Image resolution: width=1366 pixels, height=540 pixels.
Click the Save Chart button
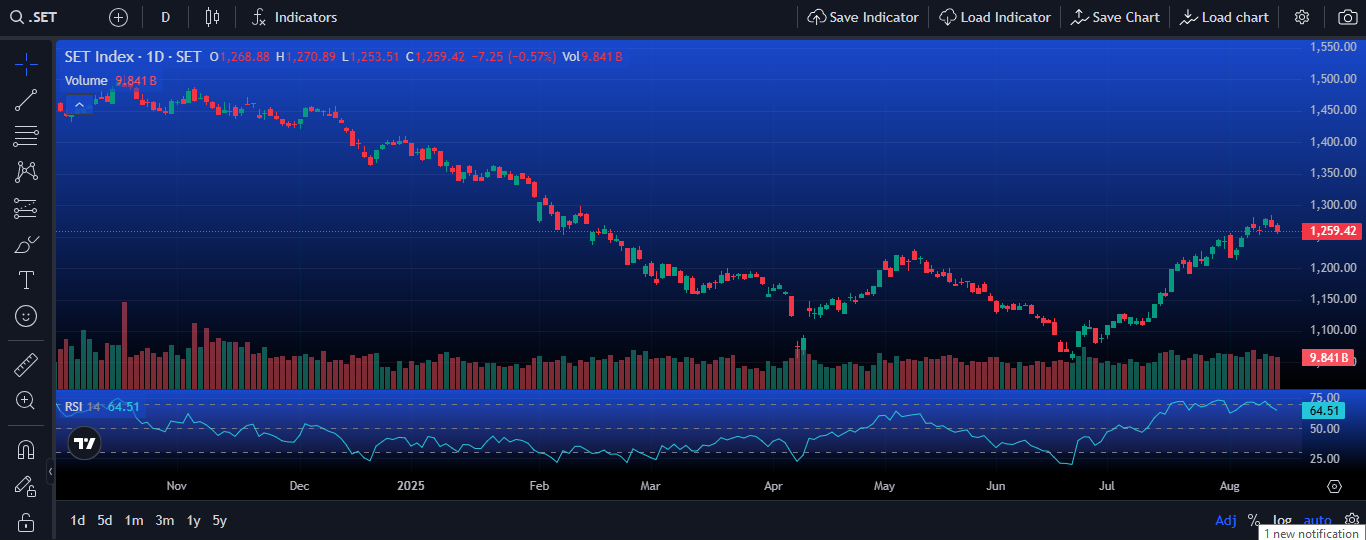click(1116, 17)
